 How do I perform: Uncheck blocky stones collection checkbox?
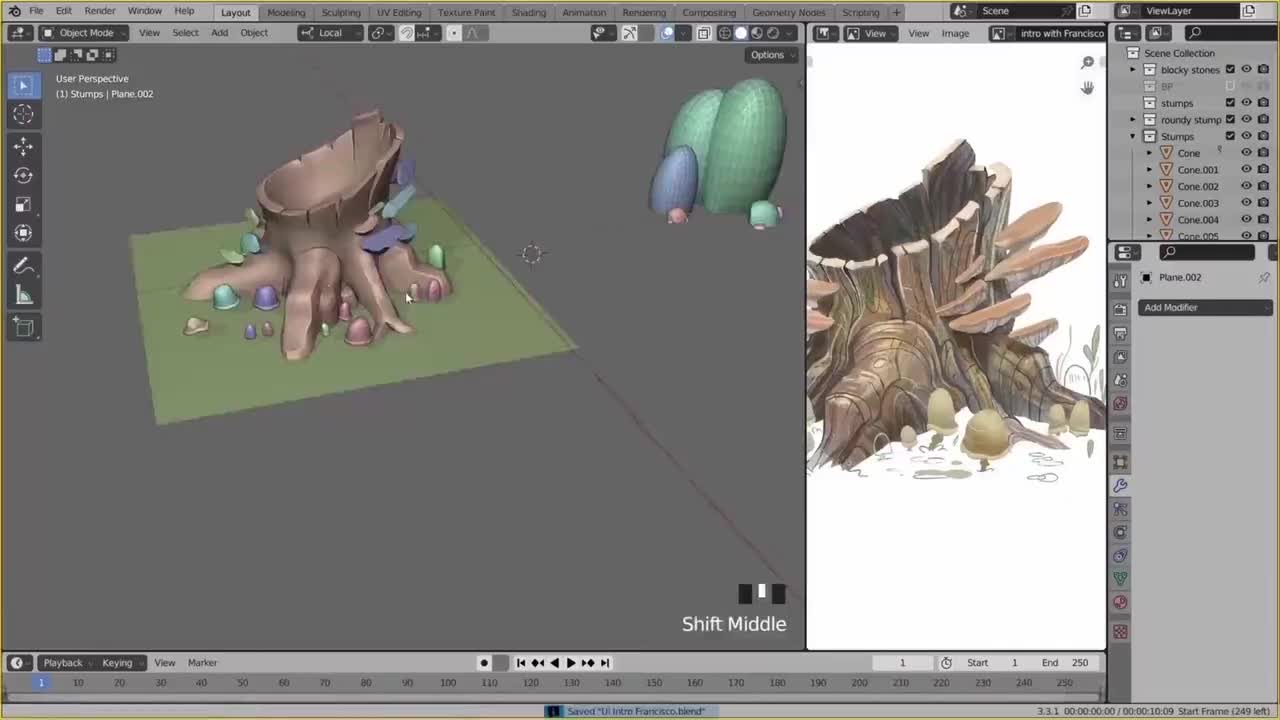tap(1230, 70)
